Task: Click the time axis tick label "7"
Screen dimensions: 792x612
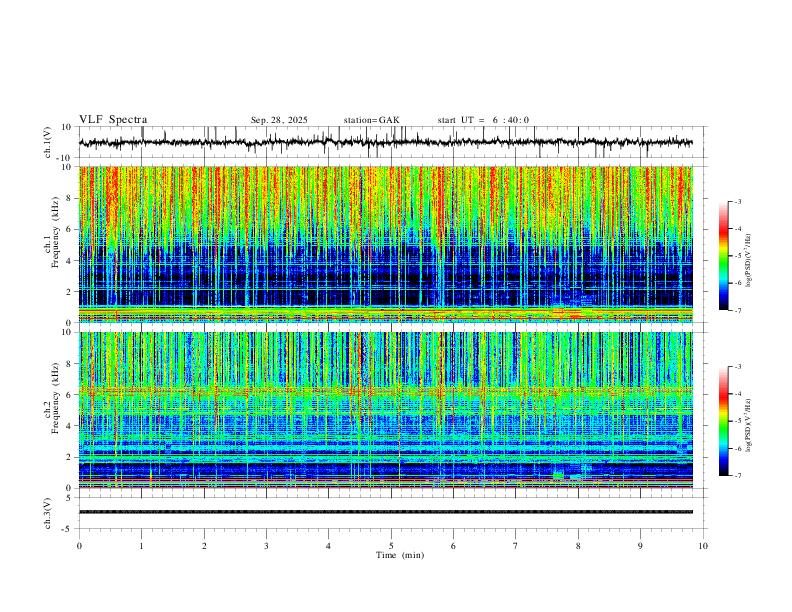Action: point(516,546)
